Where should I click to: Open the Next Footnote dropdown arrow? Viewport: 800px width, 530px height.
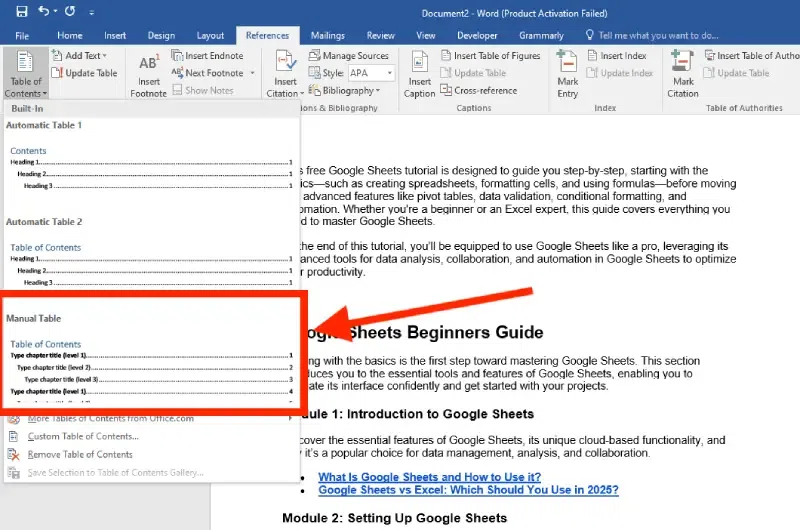pos(252,73)
